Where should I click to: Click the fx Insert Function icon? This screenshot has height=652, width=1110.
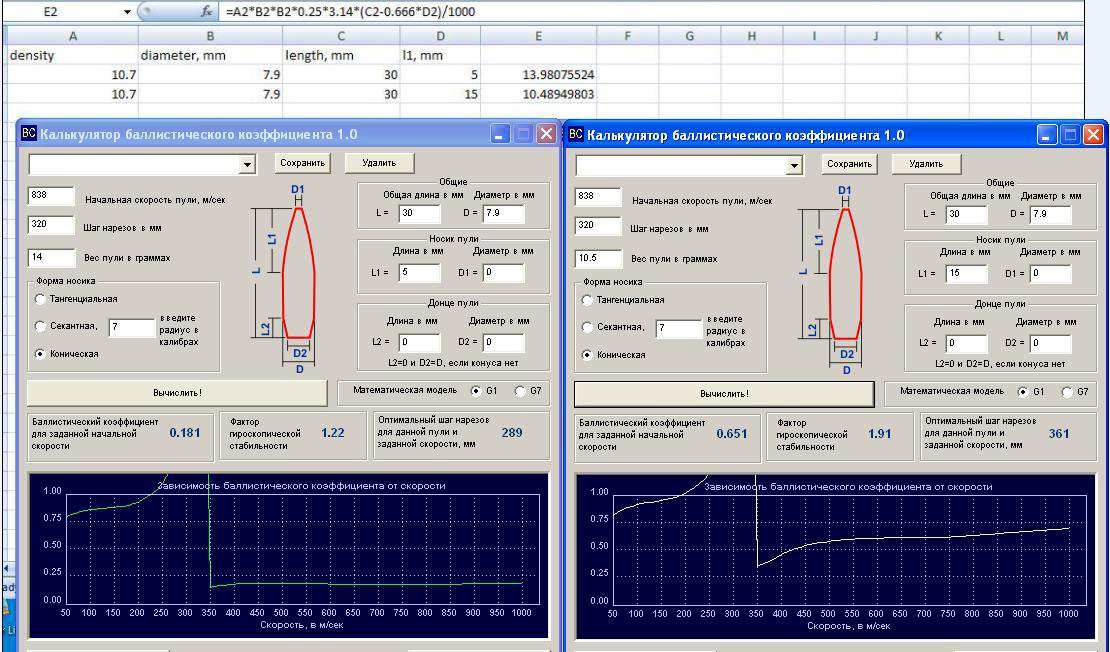[x=206, y=11]
